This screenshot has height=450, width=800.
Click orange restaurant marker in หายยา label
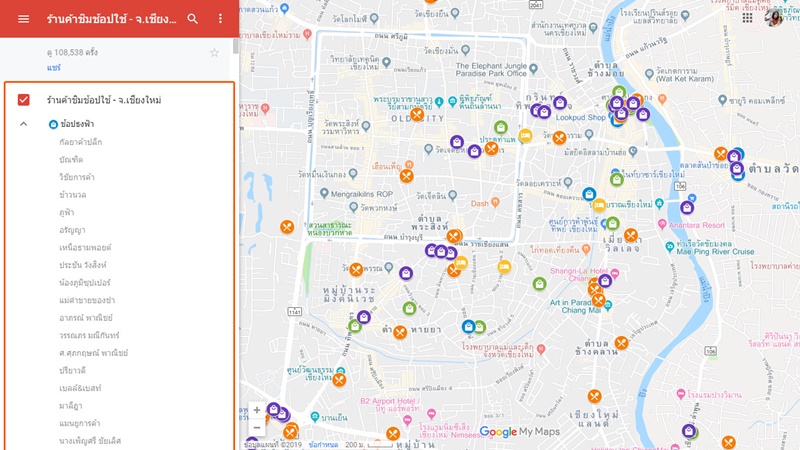click(x=399, y=333)
